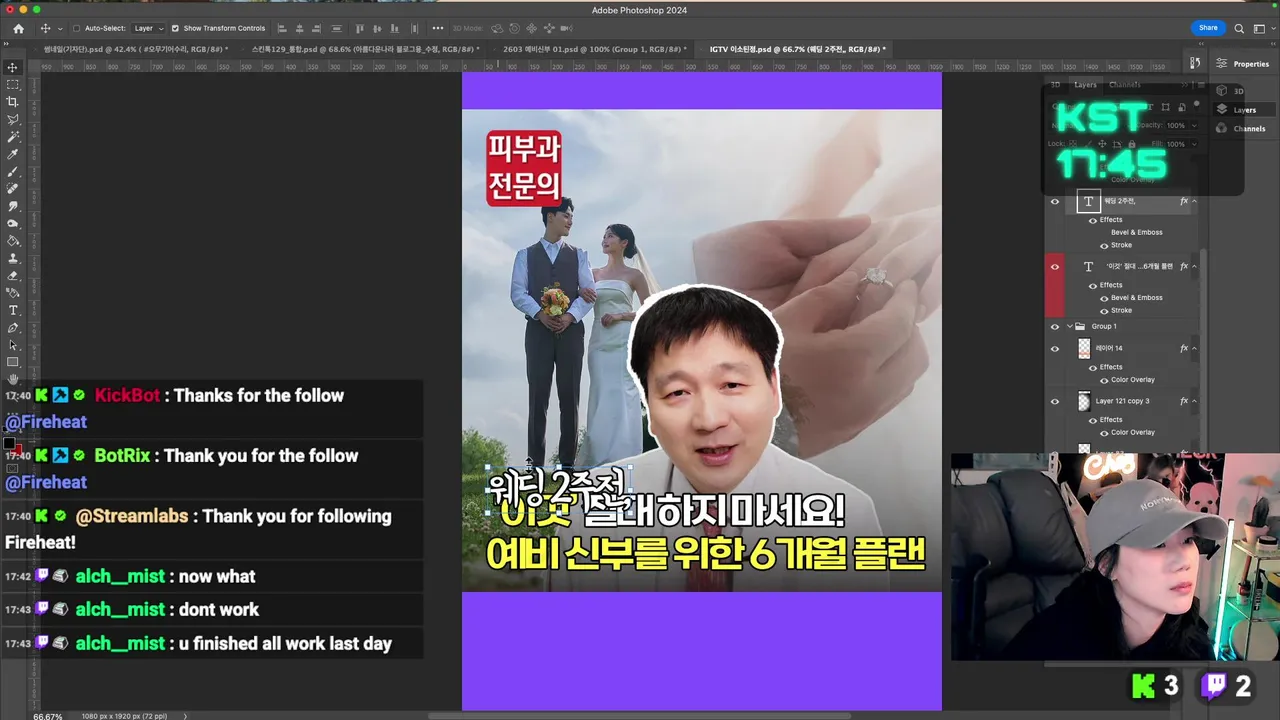Open the three-dot more align options
Image resolution: width=1280 pixels, height=720 pixels.
click(x=438, y=28)
